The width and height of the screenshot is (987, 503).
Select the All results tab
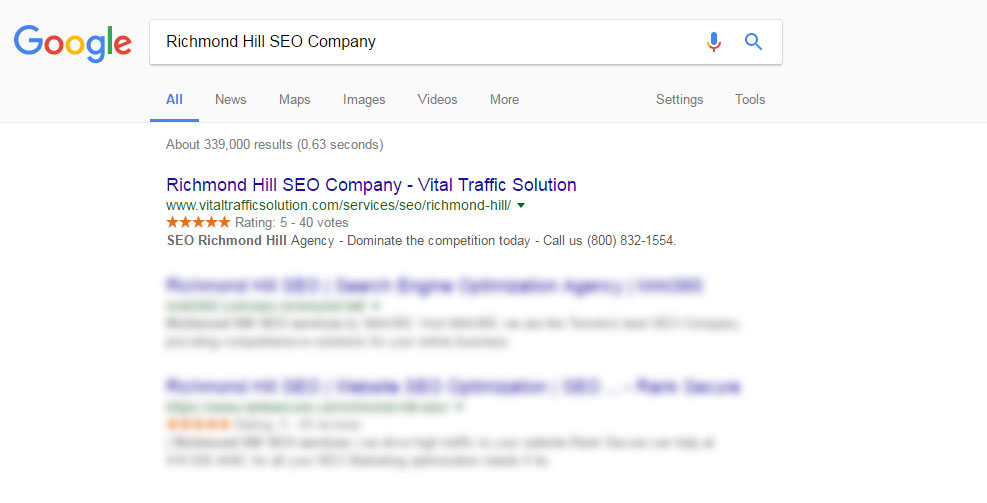click(x=174, y=99)
